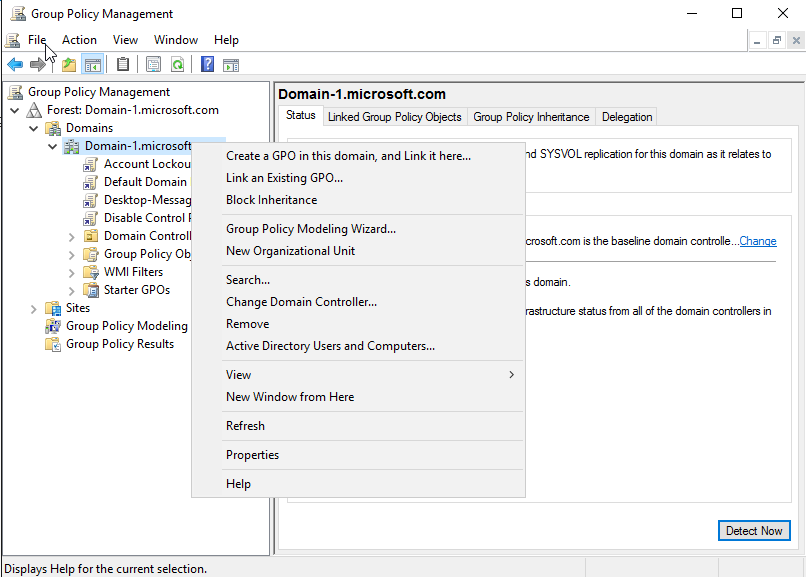This screenshot has width=806, height=577.
Task: Click the Domains folder icon
Action: [x=53, y=128]
